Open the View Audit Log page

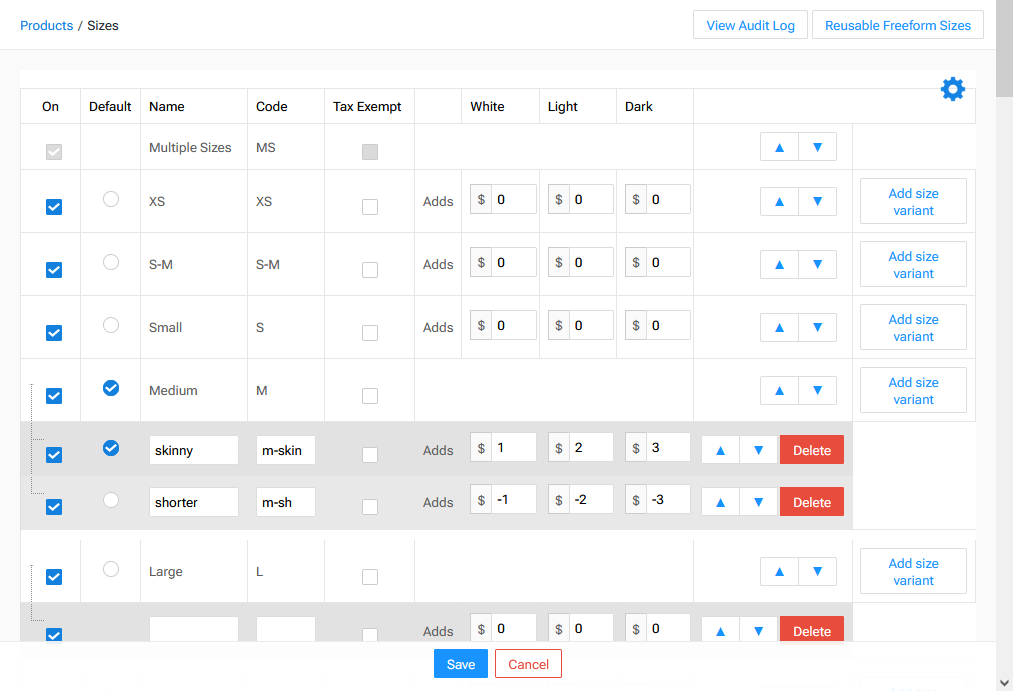[750, 25]
